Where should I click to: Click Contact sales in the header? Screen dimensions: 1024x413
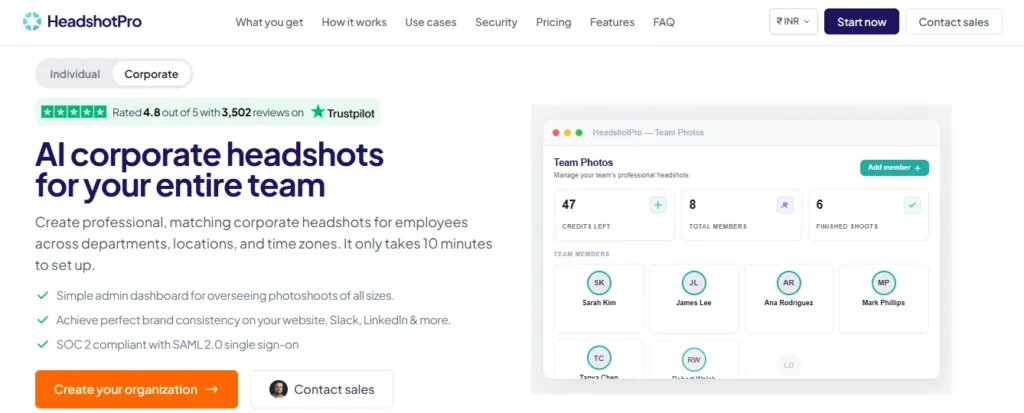click(953, 22)
